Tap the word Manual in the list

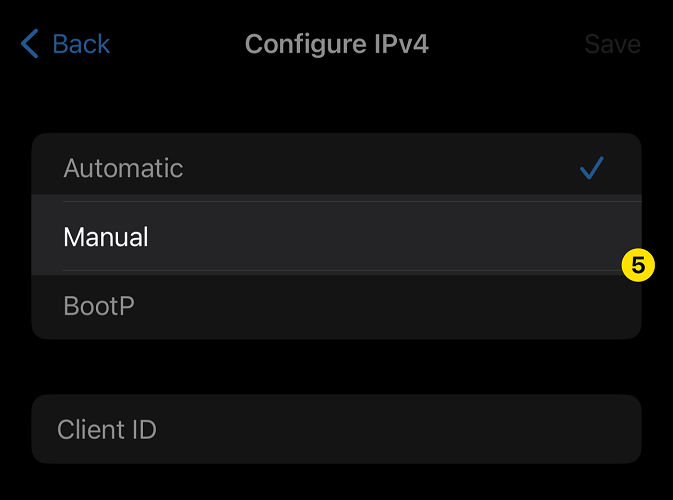[x=106, y=237]
